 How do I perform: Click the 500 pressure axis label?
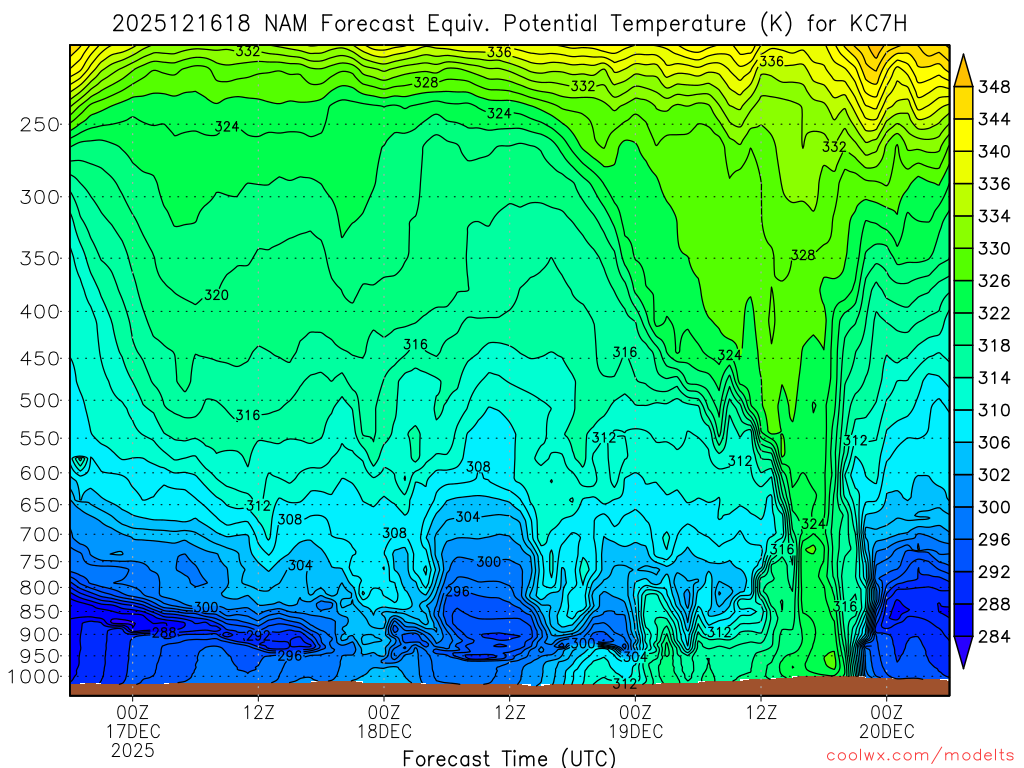pyautogui.click(x=40, y=400)
